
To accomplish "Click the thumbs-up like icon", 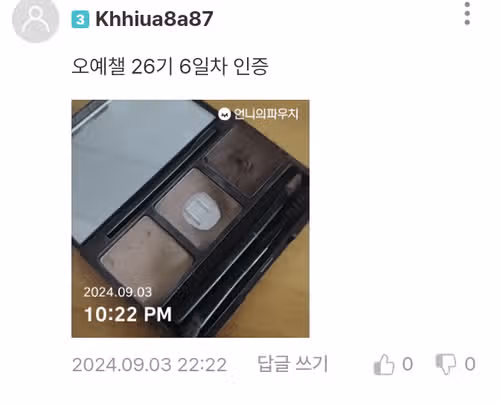I will [x=384, y=364].
